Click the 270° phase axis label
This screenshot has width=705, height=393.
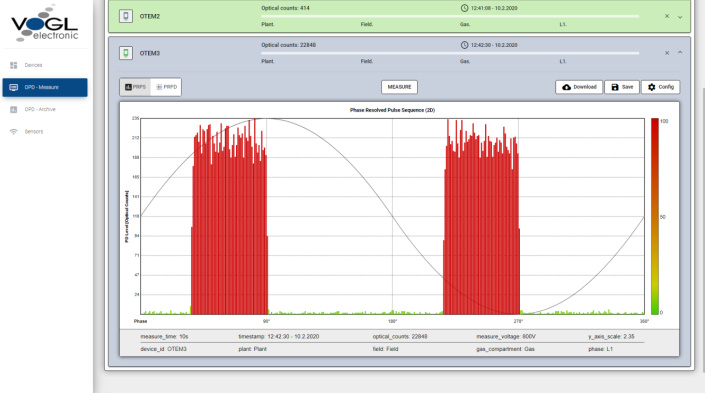[518, 322]
